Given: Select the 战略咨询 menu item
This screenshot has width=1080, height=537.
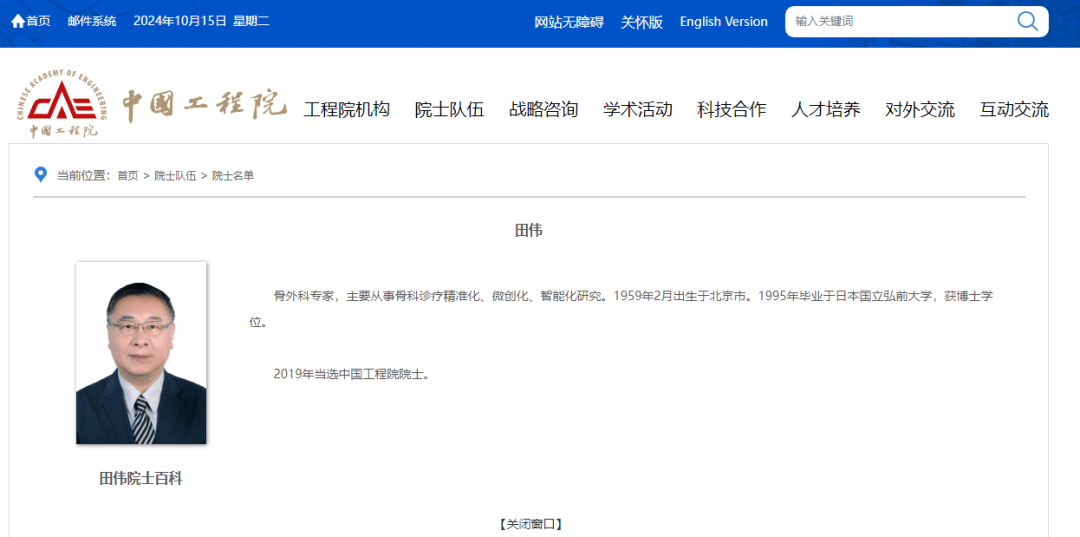Looking at the screenshot, I should point(544,110).
